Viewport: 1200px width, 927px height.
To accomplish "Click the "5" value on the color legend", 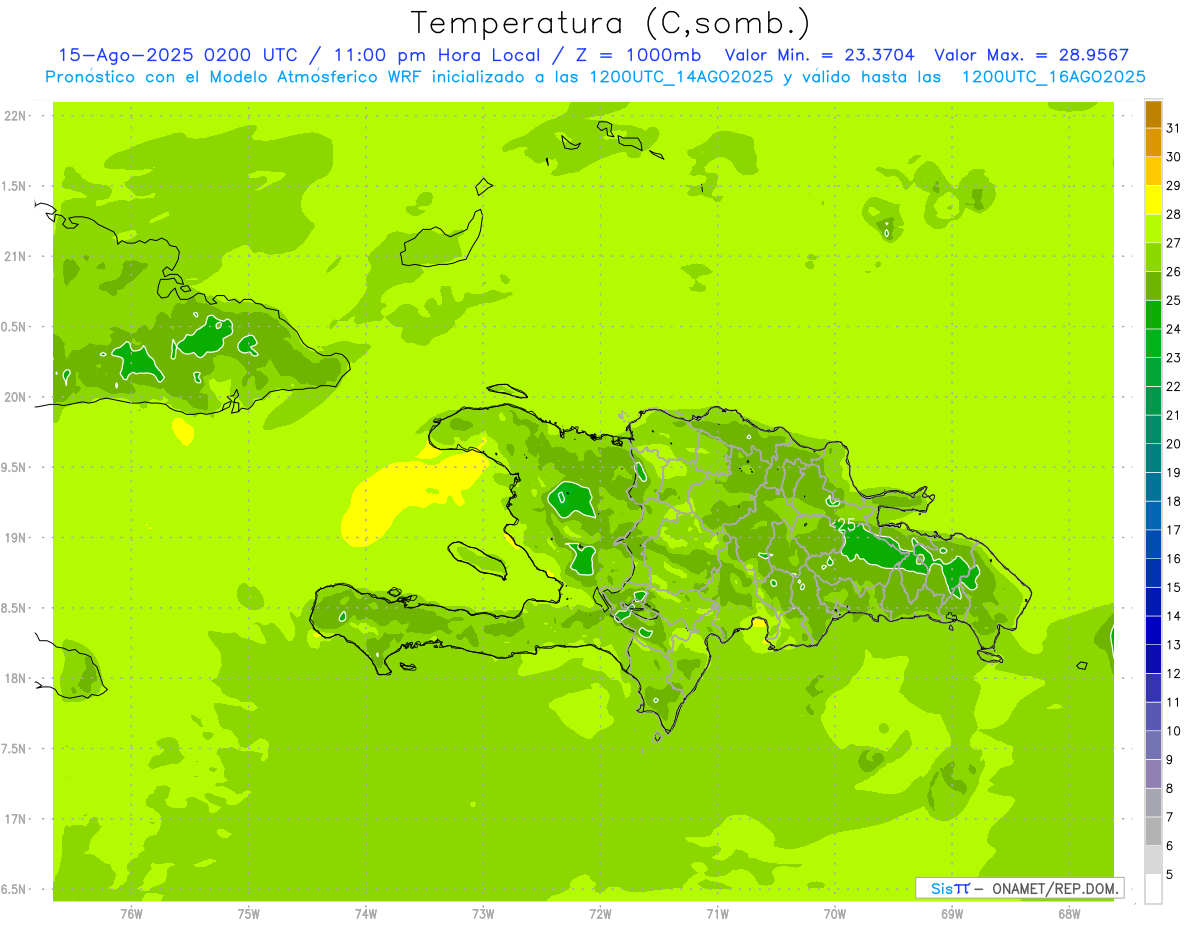I will (1170, 874).
